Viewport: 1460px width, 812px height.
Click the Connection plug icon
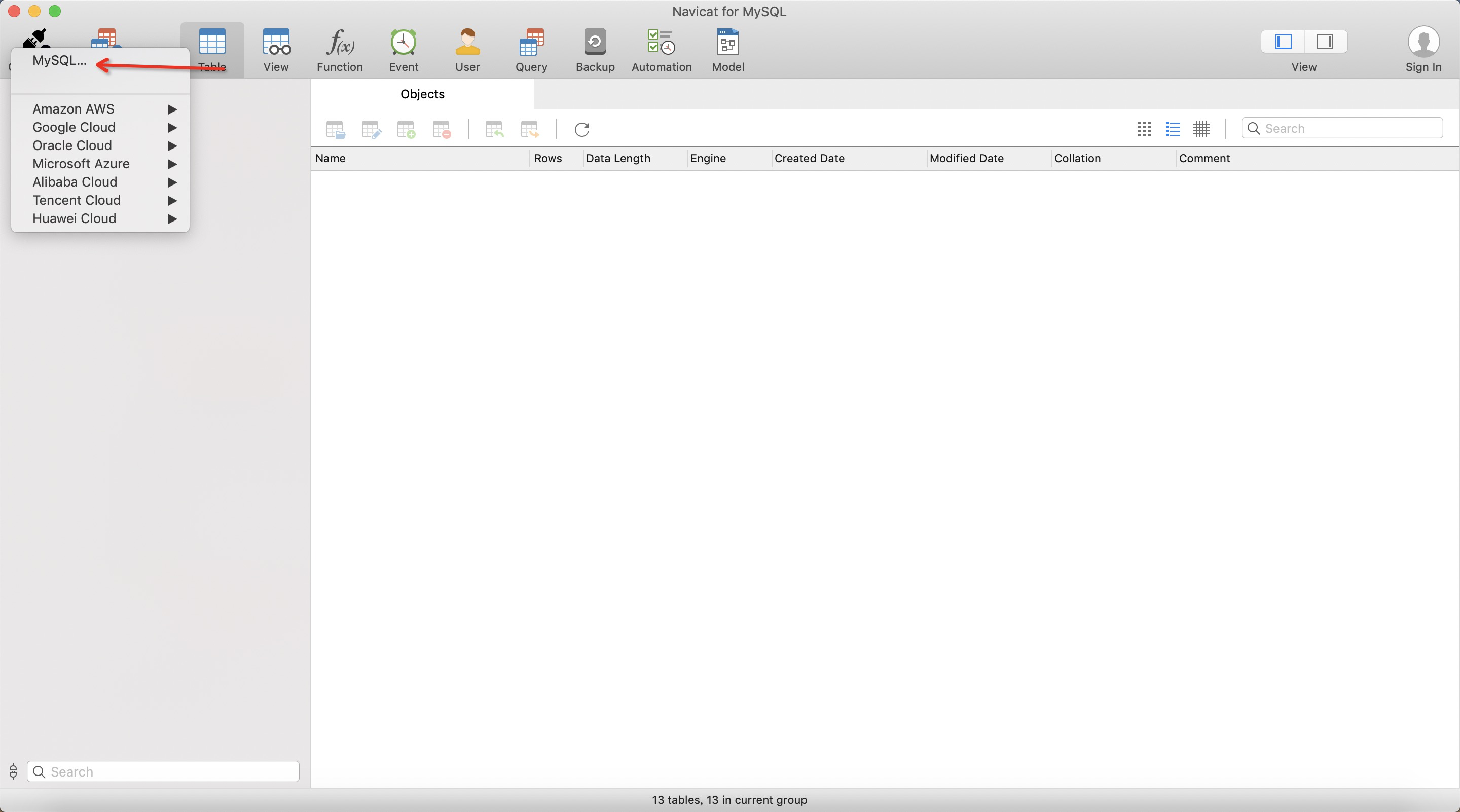pos(37,38)
